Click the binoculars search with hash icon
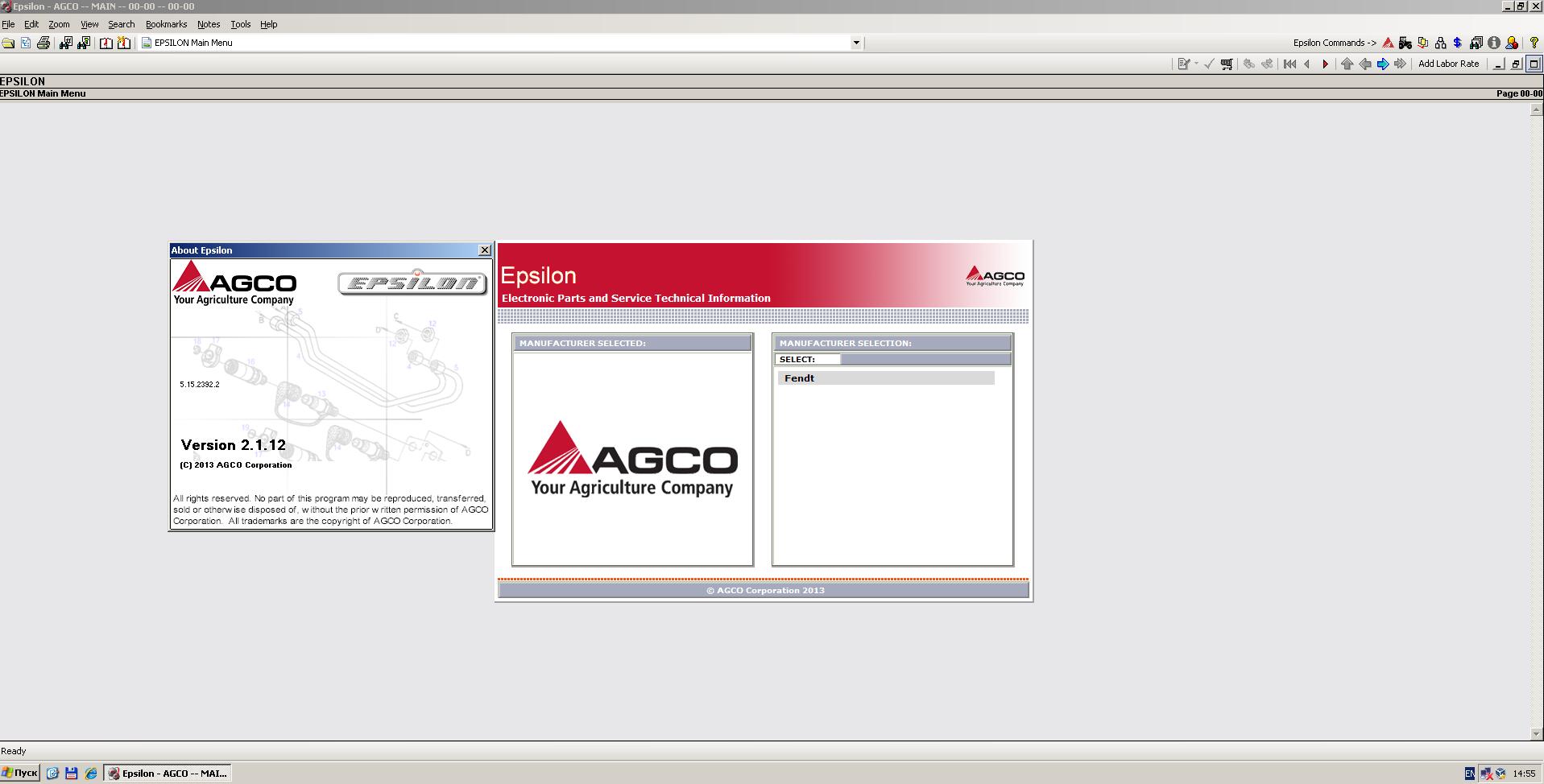The image size is (1544, 784). tap(66, 43)
